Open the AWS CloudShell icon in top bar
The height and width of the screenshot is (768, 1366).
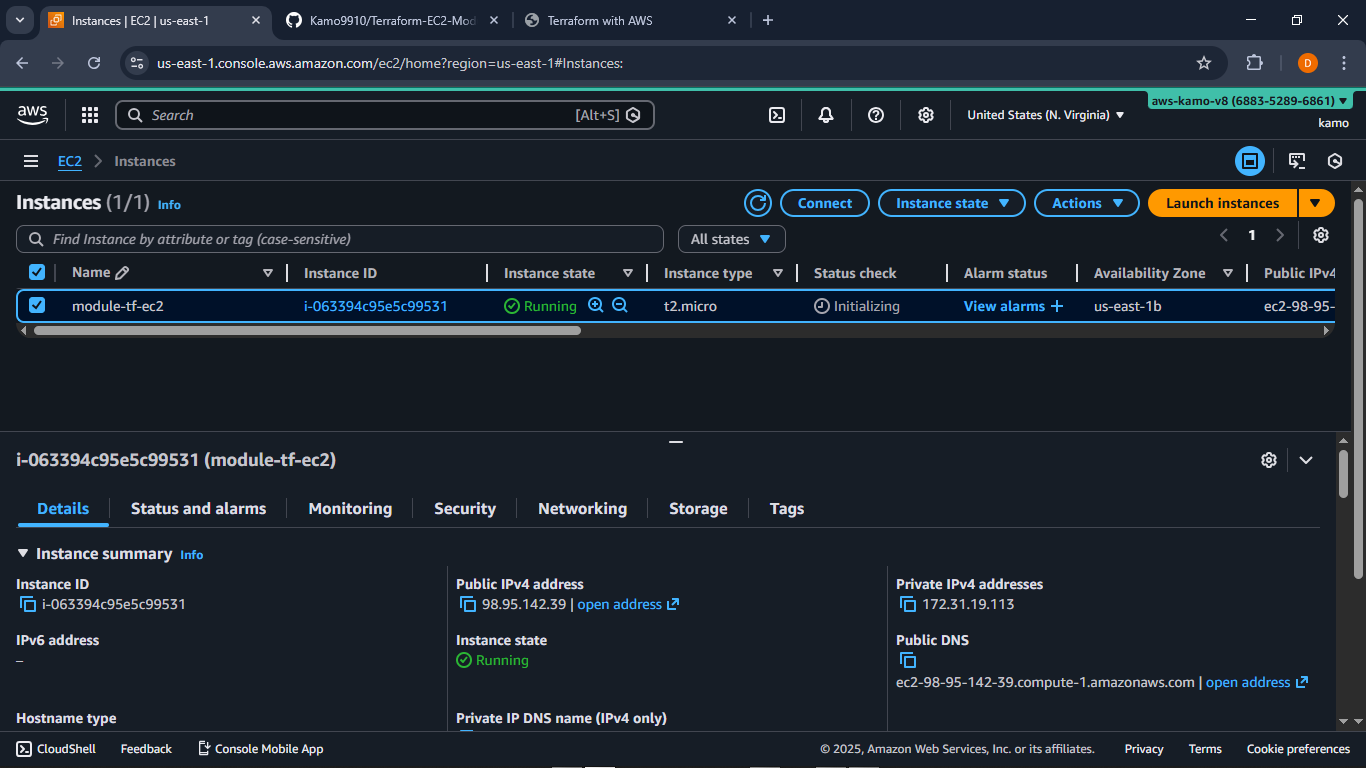point(777,115)
